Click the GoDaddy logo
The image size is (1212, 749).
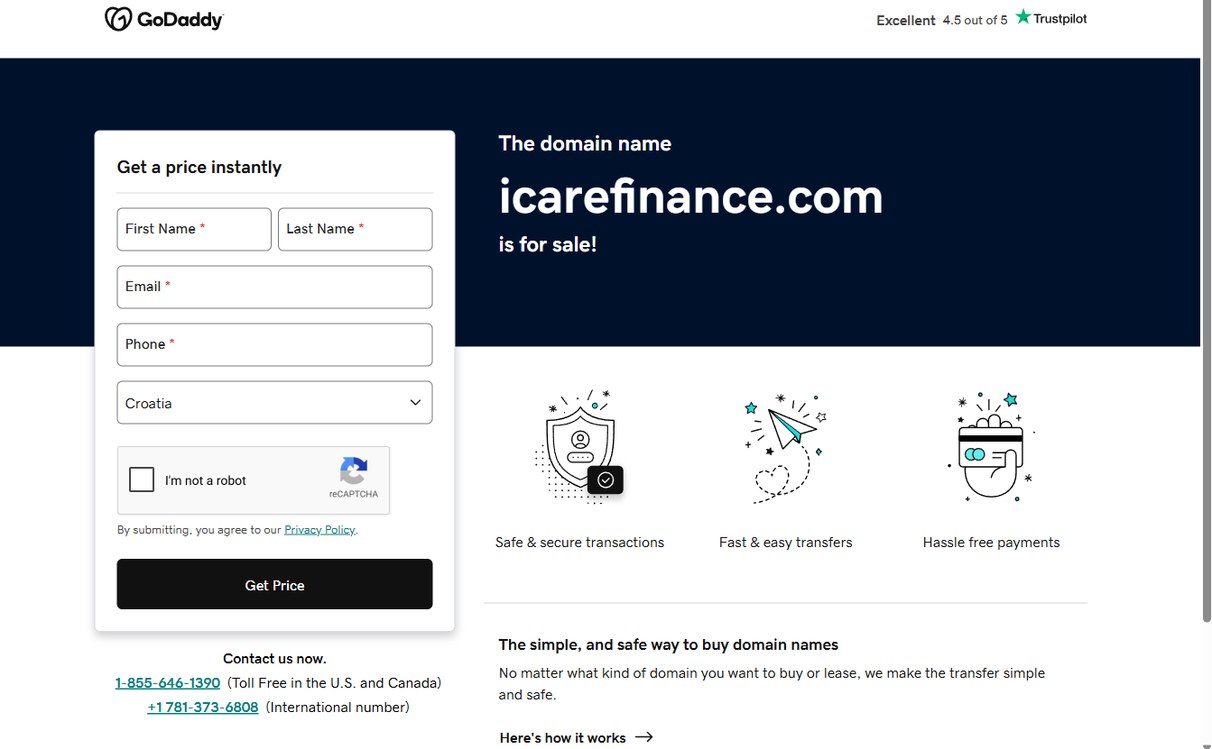[x=164, y=19]
